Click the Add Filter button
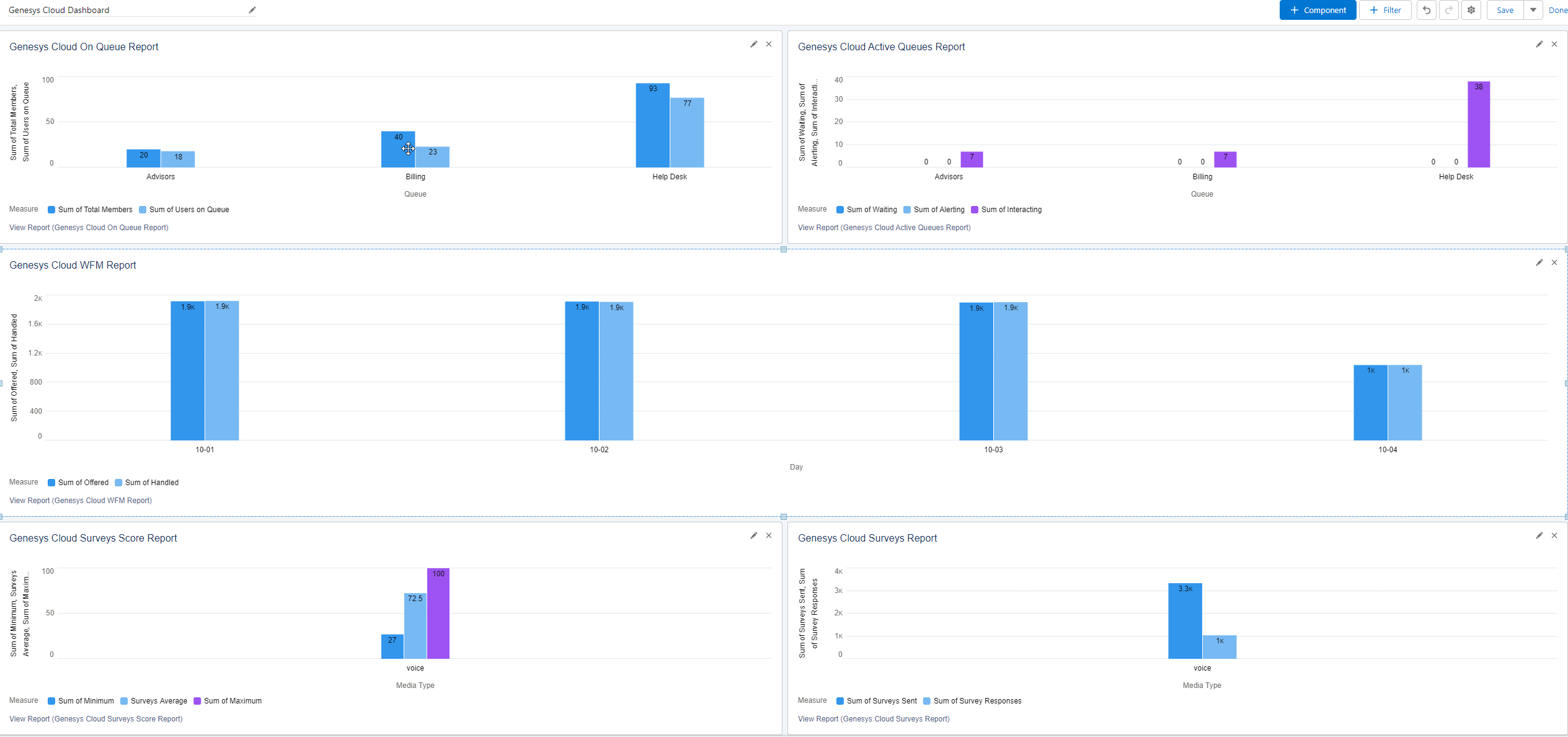 (1384, 10)
